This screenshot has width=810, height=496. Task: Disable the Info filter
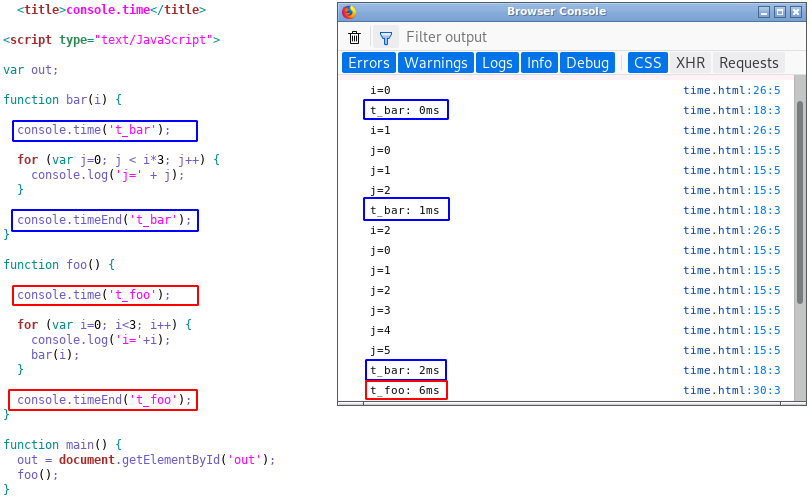coord(539,63)
